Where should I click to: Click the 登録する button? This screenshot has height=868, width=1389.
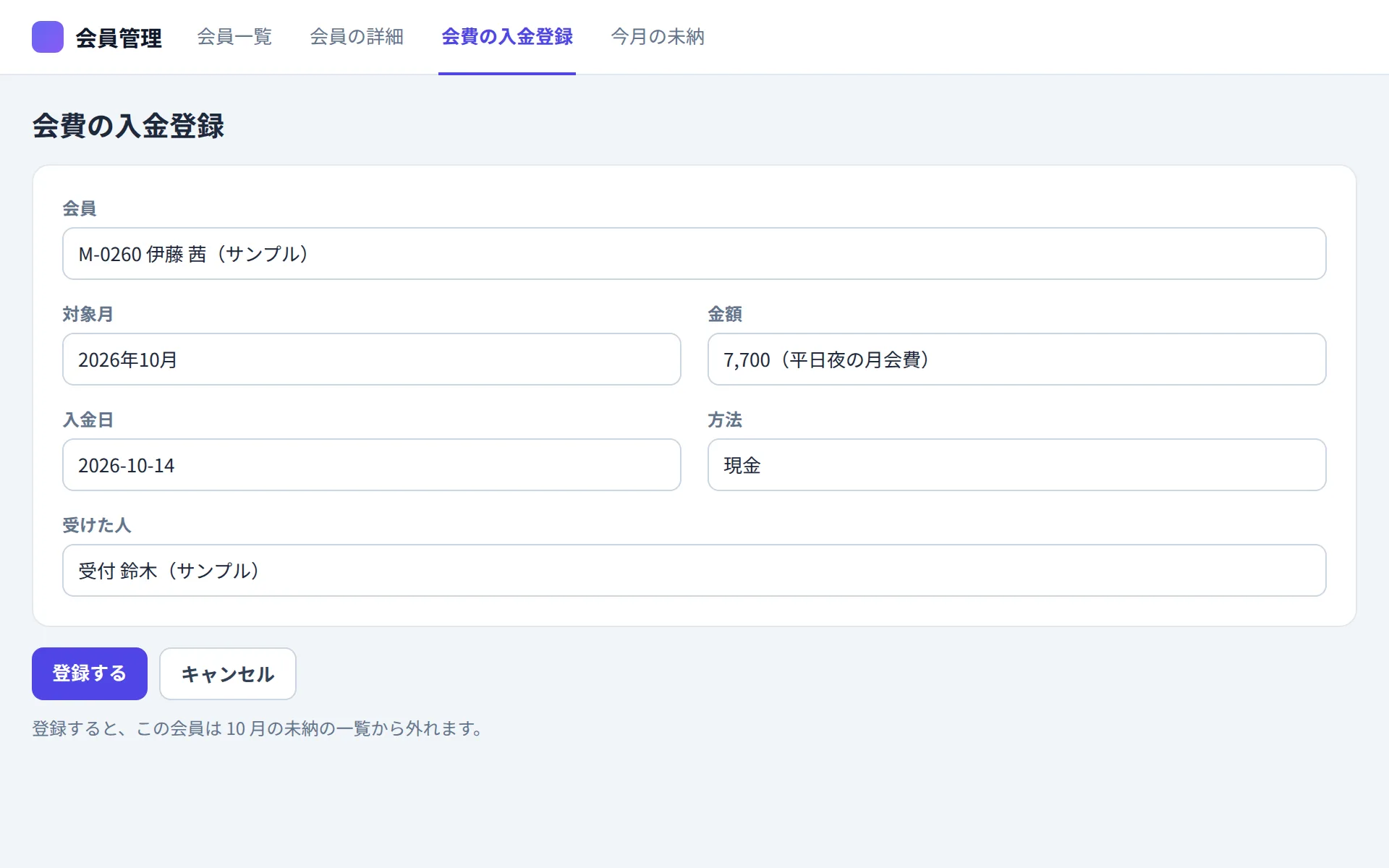tap(90, 673)
